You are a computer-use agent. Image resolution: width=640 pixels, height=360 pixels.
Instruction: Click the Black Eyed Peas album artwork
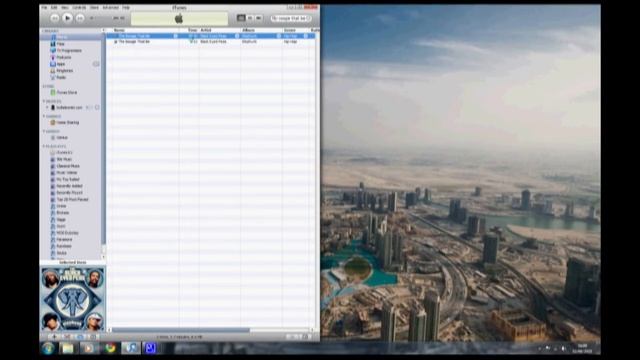pyautogui.click(x=73, y=299)
